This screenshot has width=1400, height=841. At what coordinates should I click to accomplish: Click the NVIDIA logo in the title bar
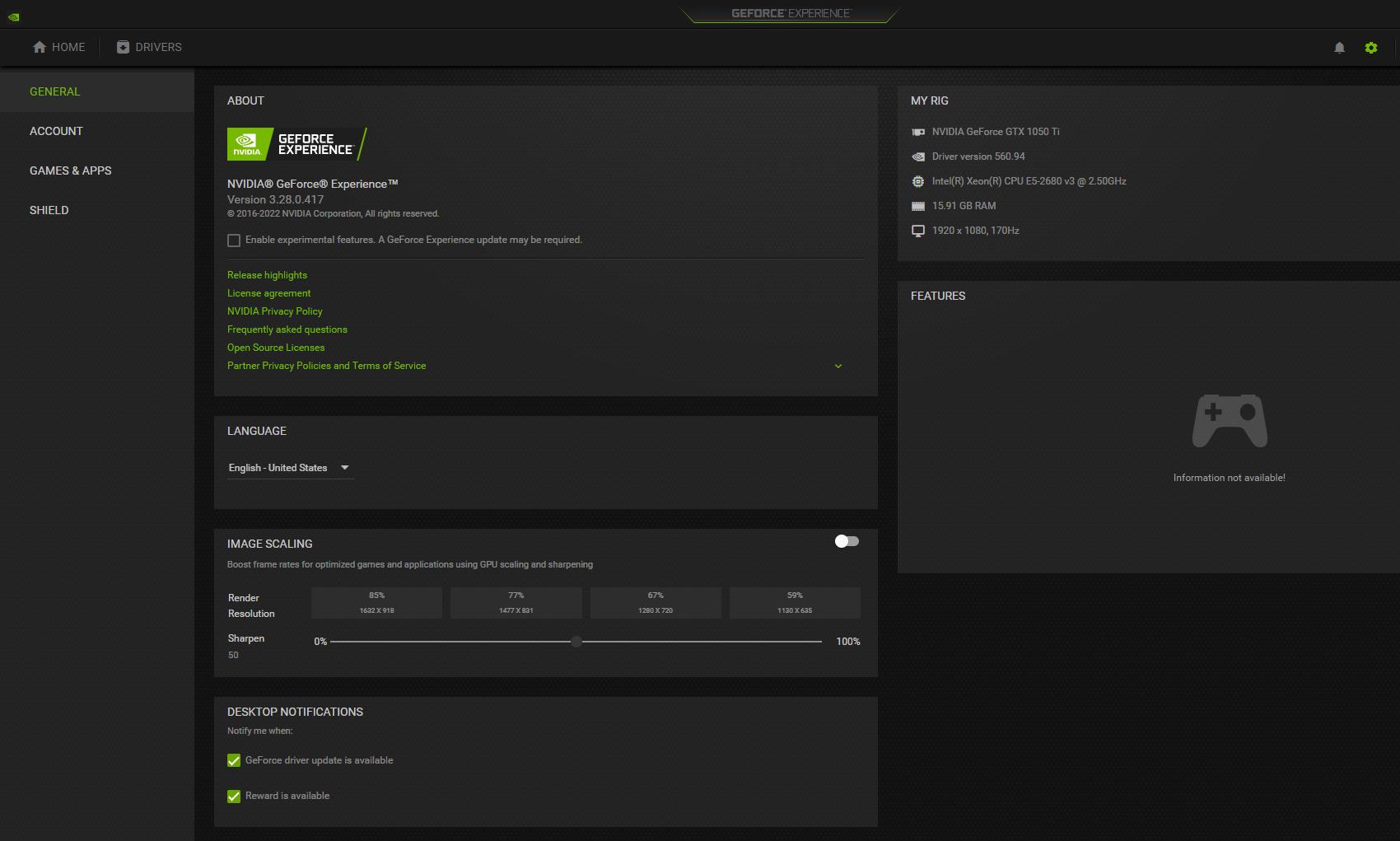click(x=14, y=16)
